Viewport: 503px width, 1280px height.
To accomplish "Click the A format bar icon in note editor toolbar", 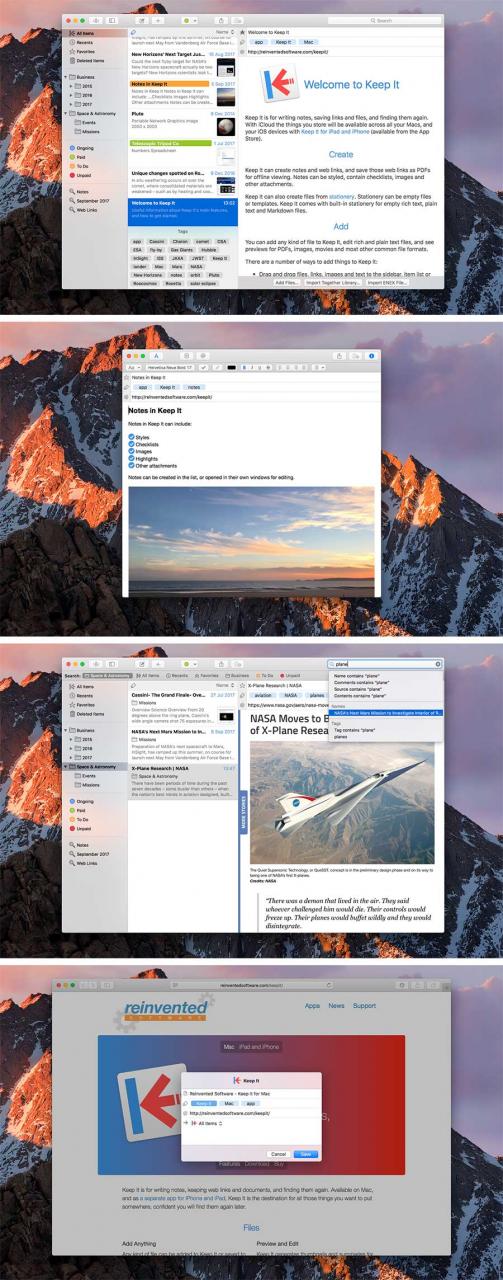I will click(157, 356).
